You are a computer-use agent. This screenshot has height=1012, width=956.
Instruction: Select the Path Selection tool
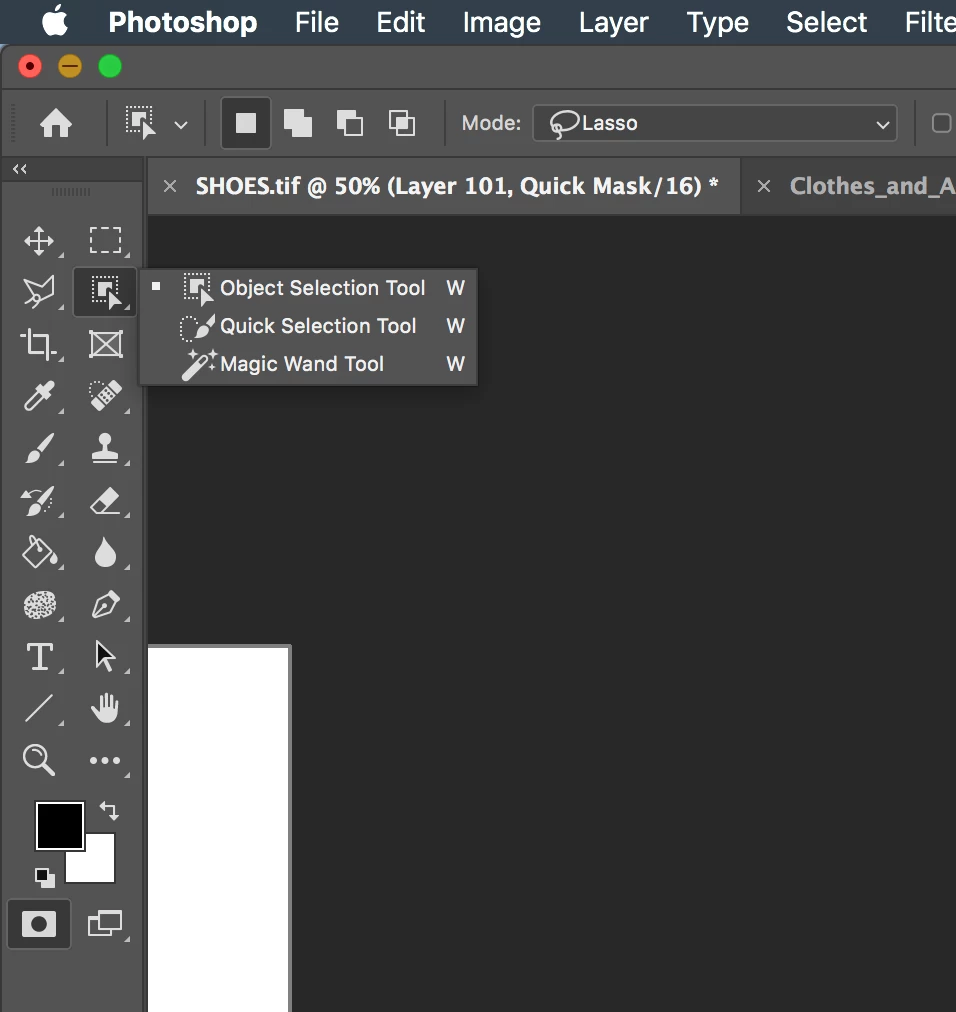point(105,656)
